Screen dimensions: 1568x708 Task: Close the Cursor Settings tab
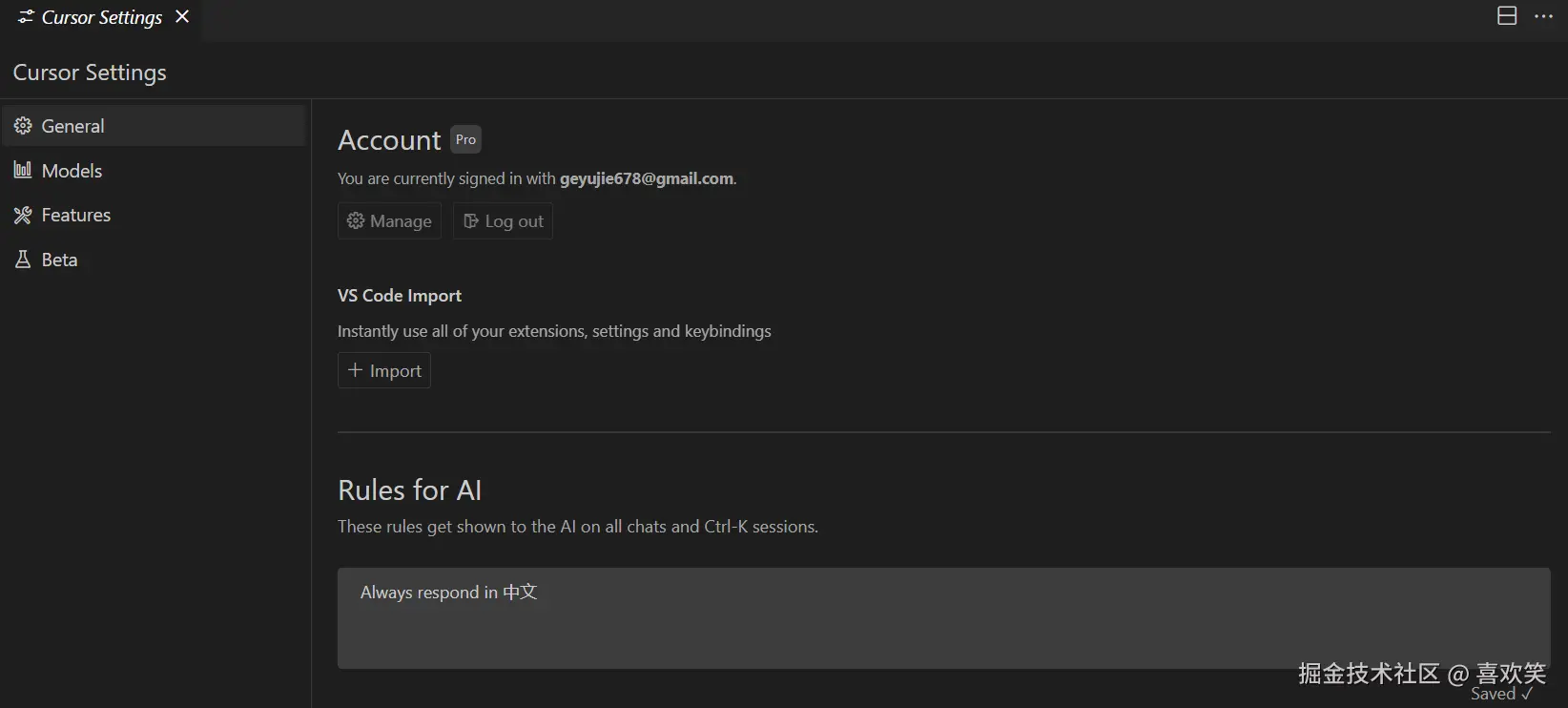tap(182, 16)
